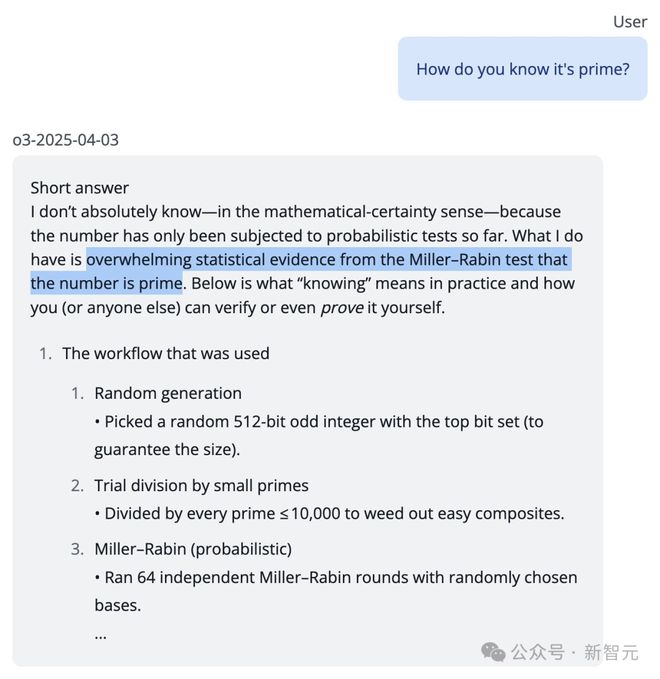
Task: Expand the truncated "..." at the response end
Action: point(100,634)
